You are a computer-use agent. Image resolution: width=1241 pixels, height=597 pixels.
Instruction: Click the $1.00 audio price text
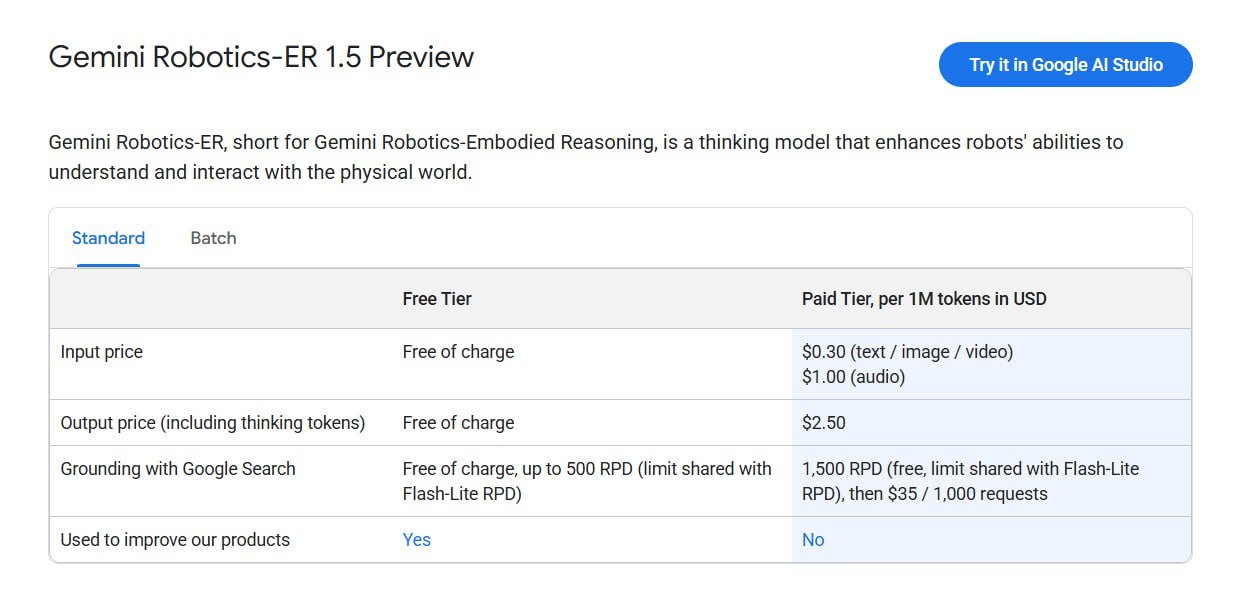click(x=853, y=377)
